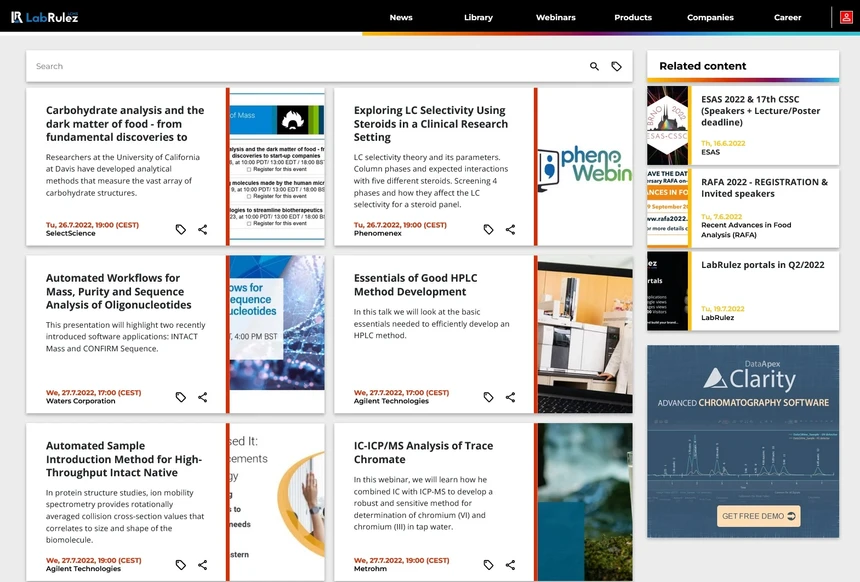Click the Phenomenex organizer label

(x=377, y=234)
